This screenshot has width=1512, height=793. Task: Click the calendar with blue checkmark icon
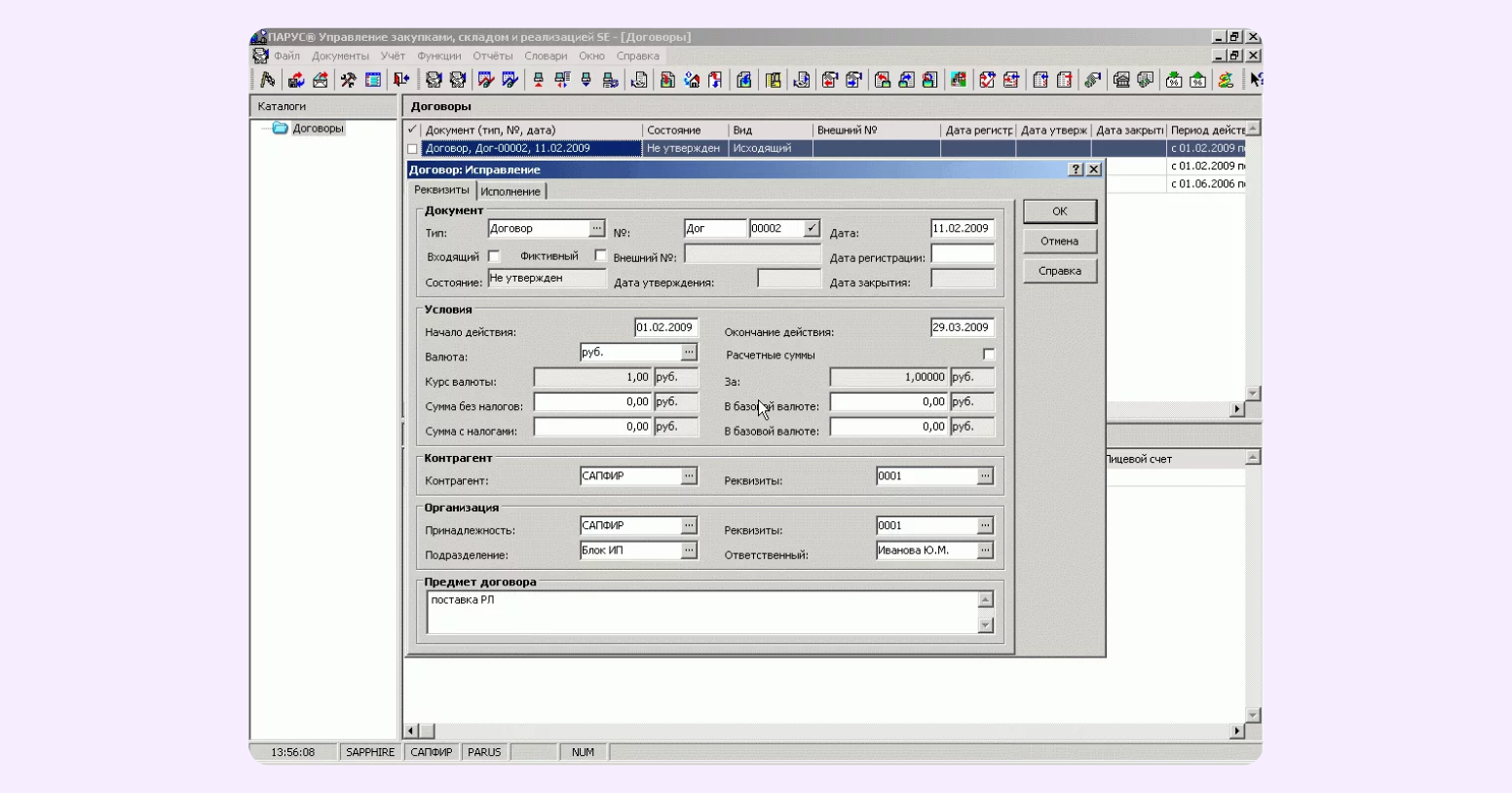pyautogui.click(x=510, y=80)
